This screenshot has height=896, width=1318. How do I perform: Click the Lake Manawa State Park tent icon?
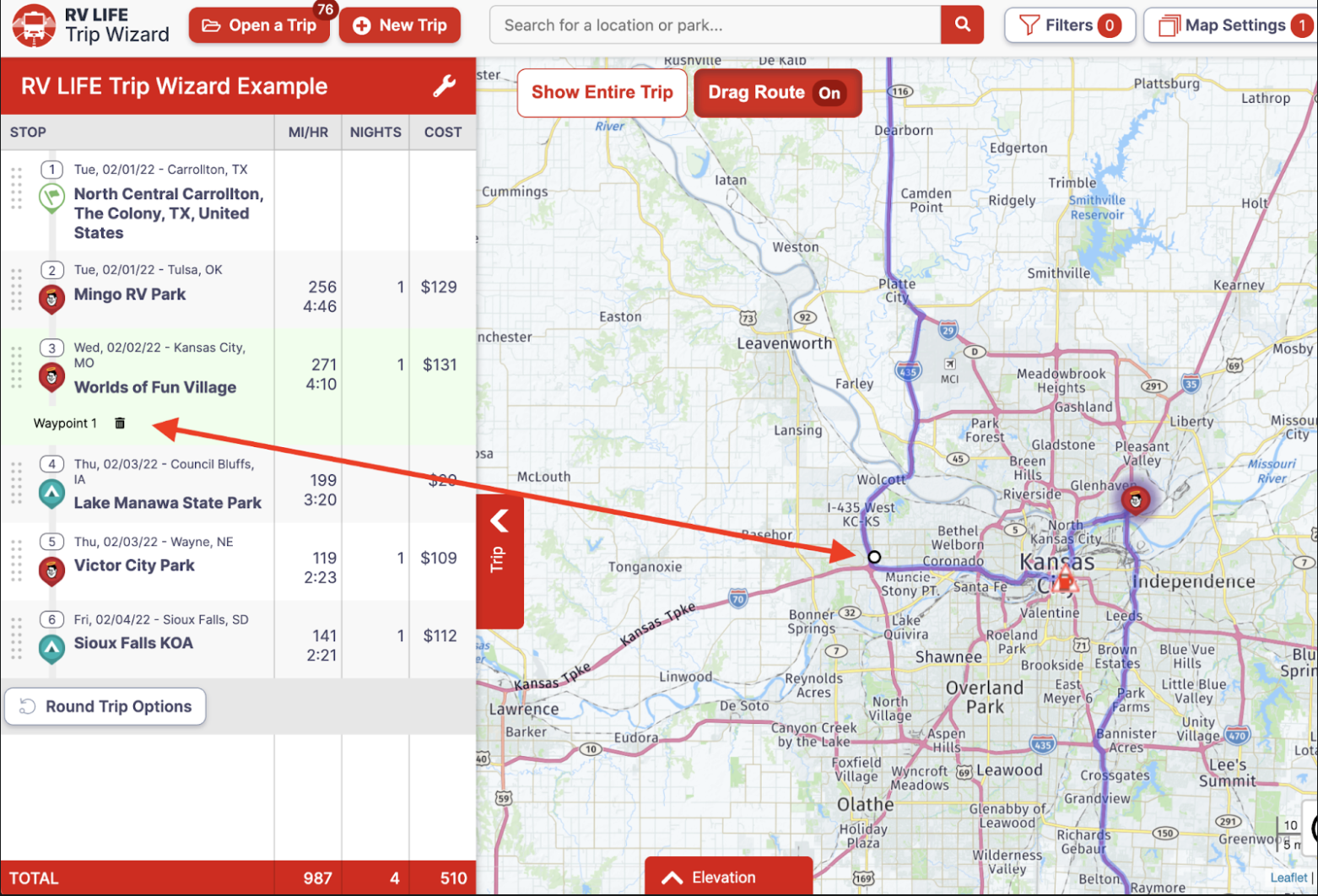click(51, 494)
